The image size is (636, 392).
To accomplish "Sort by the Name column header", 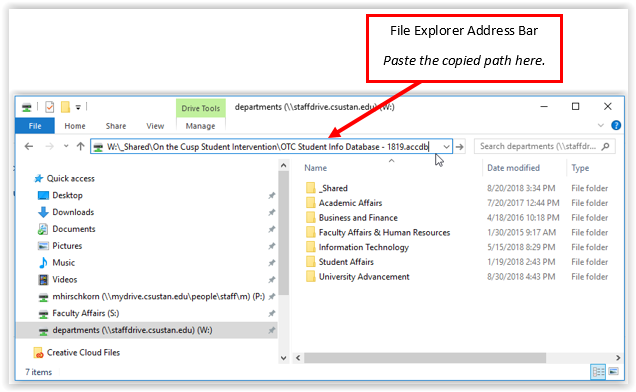I will tap(316, 168).
